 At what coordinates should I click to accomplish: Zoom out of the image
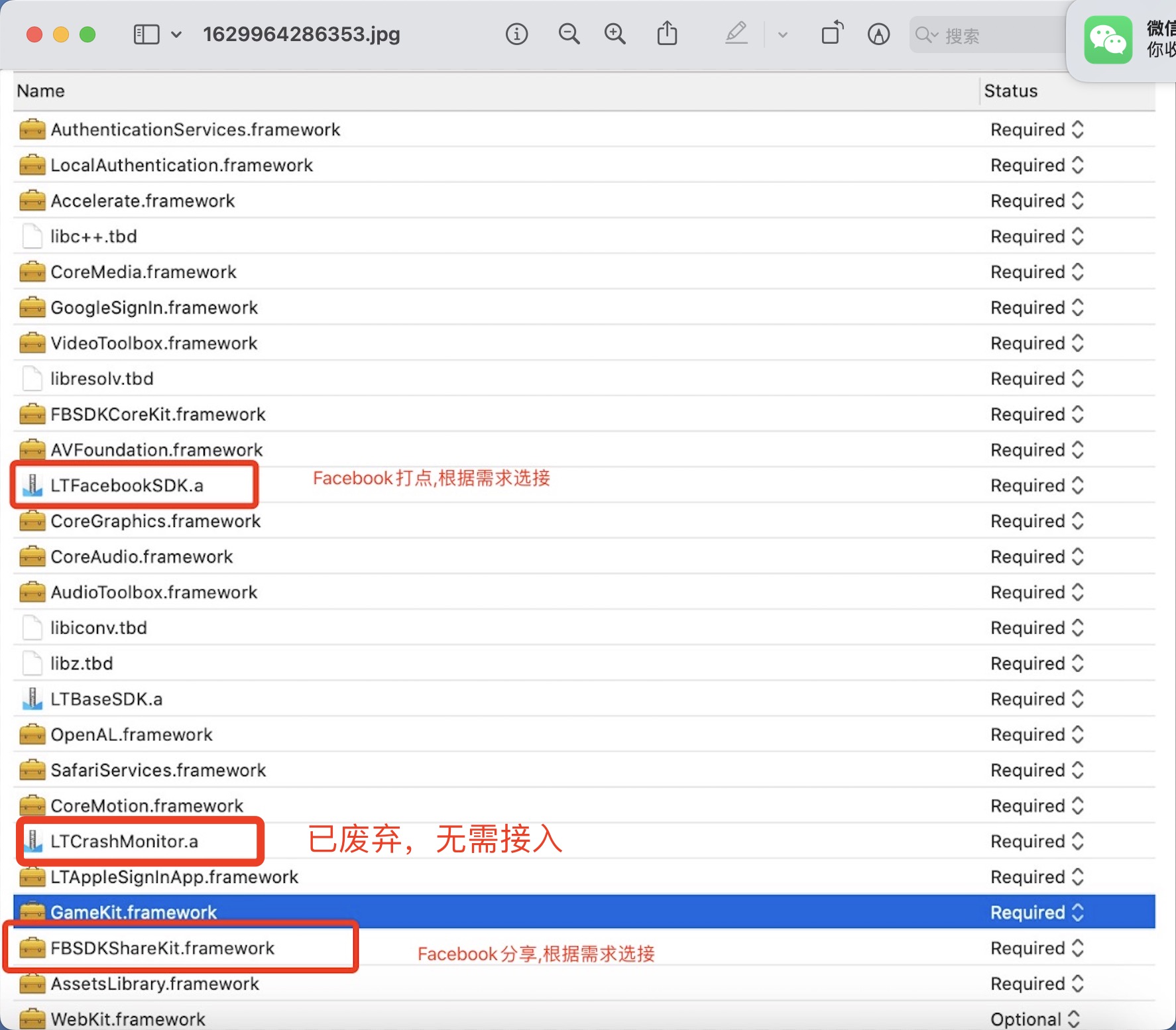coord(569,34)
